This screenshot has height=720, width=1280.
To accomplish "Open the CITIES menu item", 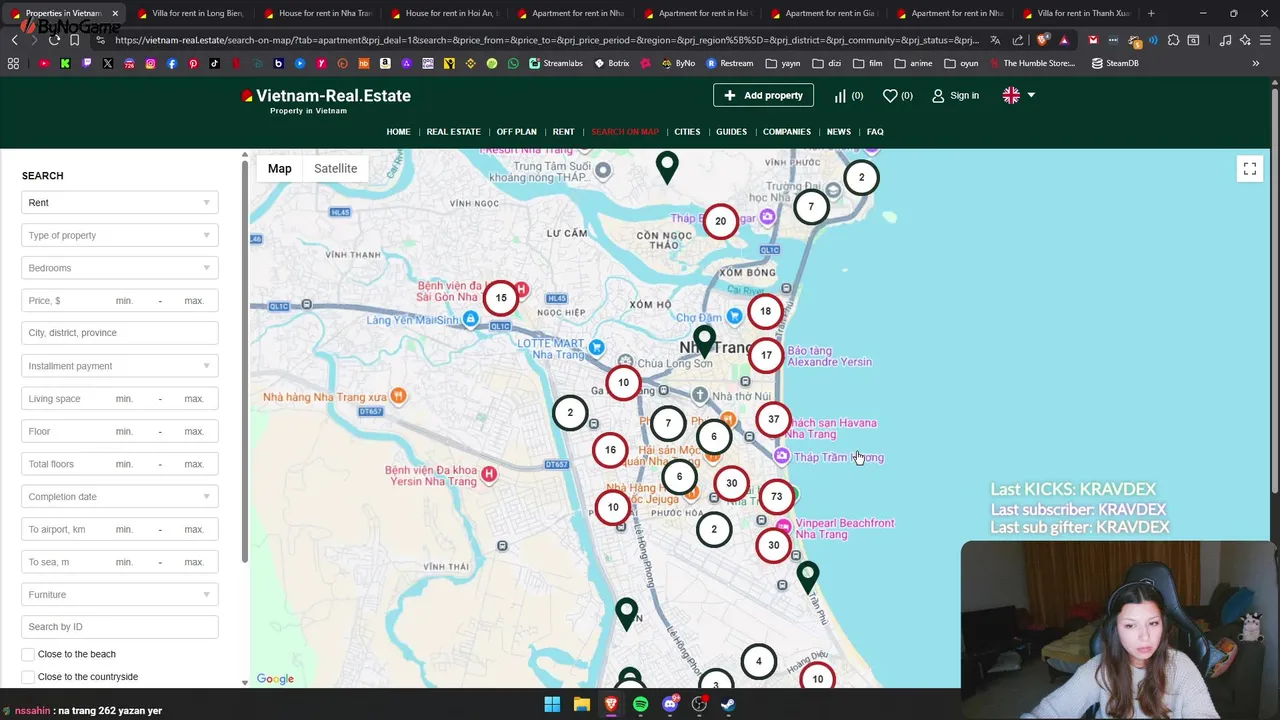I will 687,132.
